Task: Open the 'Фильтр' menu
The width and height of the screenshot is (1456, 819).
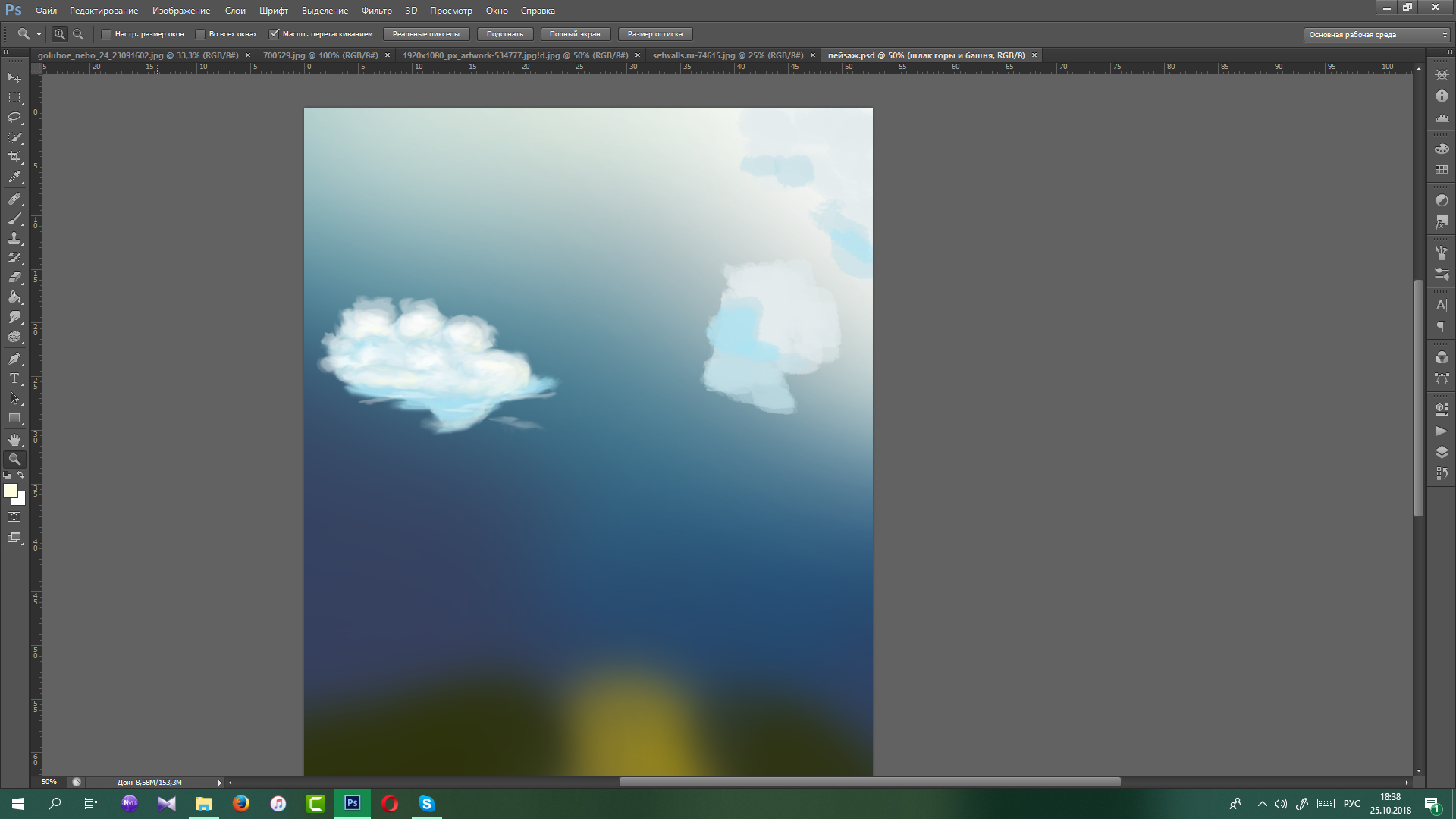Action: pyautogui.click(x=376, y=11)
